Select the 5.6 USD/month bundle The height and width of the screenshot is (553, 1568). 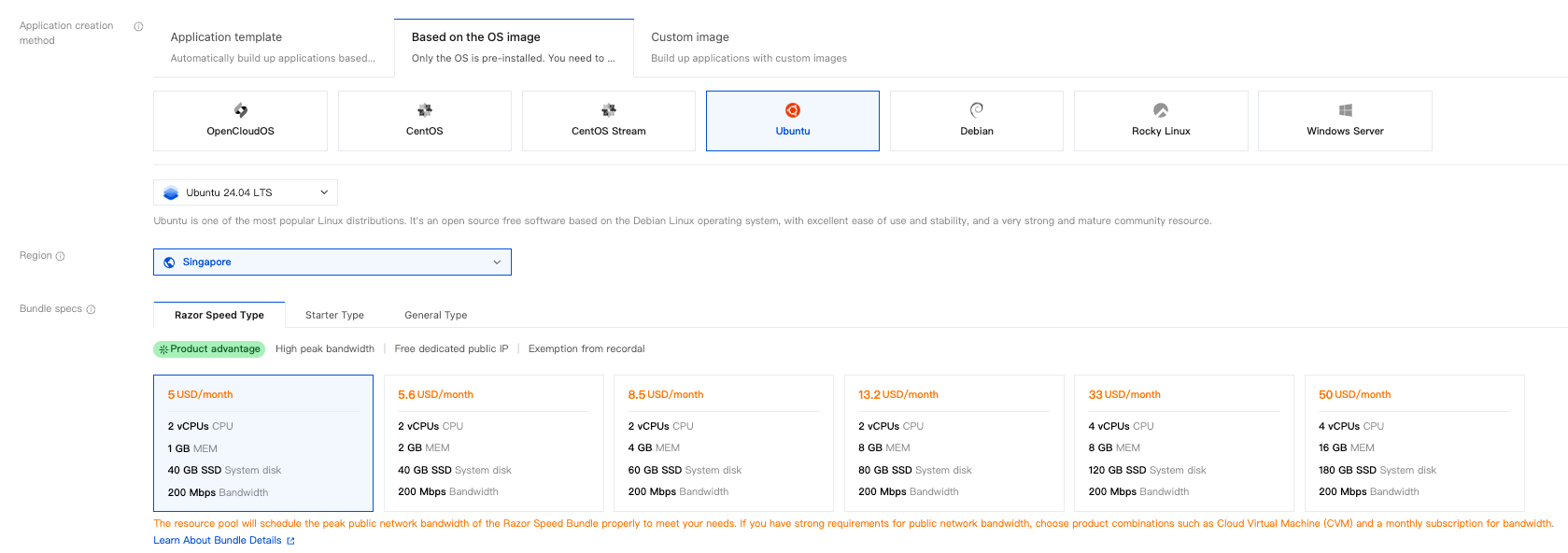tap(493, 443)
